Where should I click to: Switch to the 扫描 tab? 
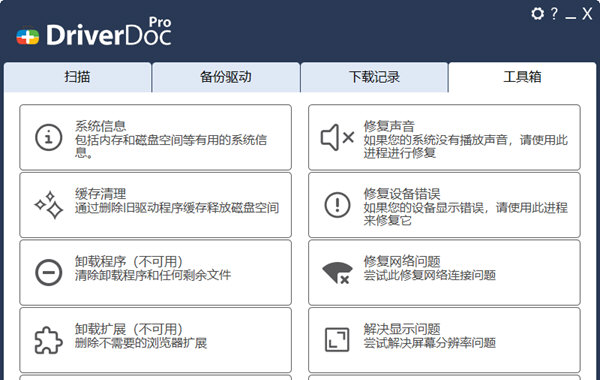coord(78,77)
